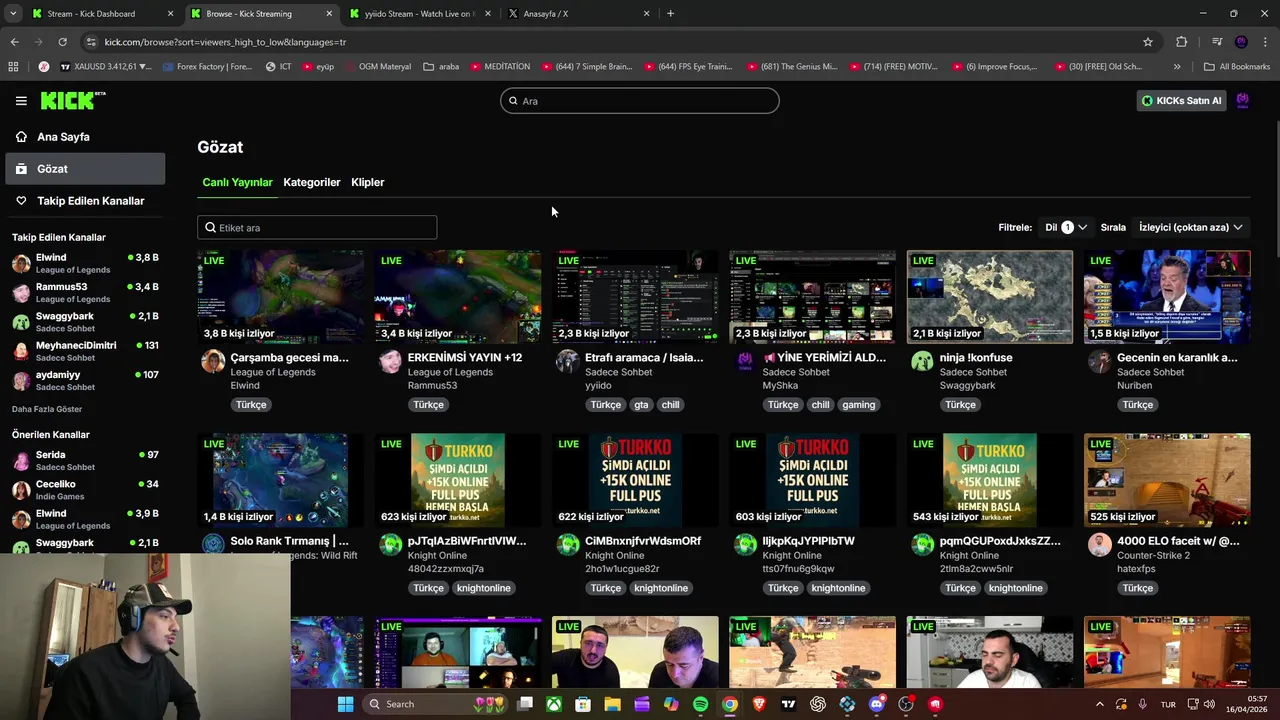
Task: Click the gaming tag under MyShka stream
Action: pos(858,405)
